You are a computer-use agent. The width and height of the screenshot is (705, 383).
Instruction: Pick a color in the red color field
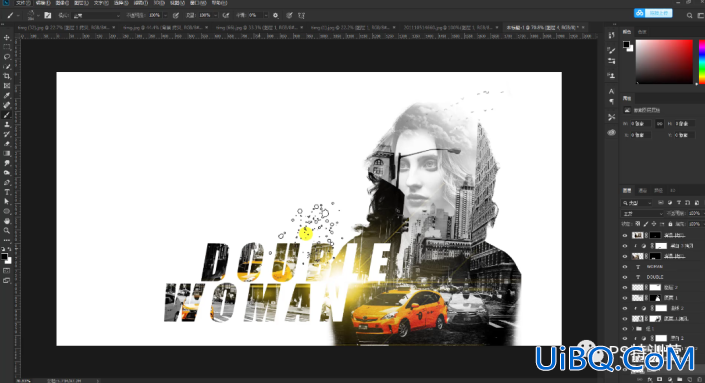tap(664, 62)
